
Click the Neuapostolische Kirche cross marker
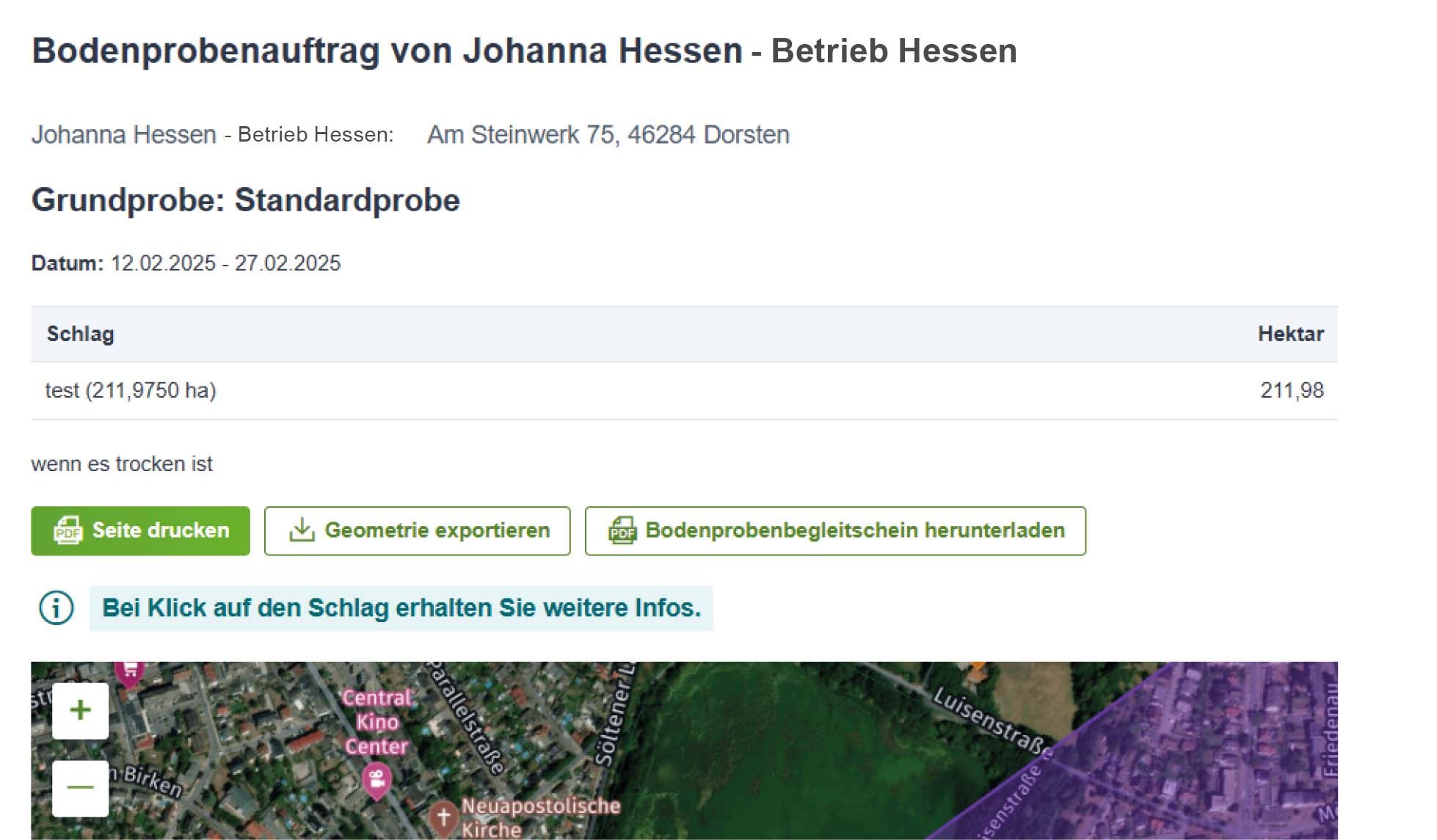tap(443, 817)
